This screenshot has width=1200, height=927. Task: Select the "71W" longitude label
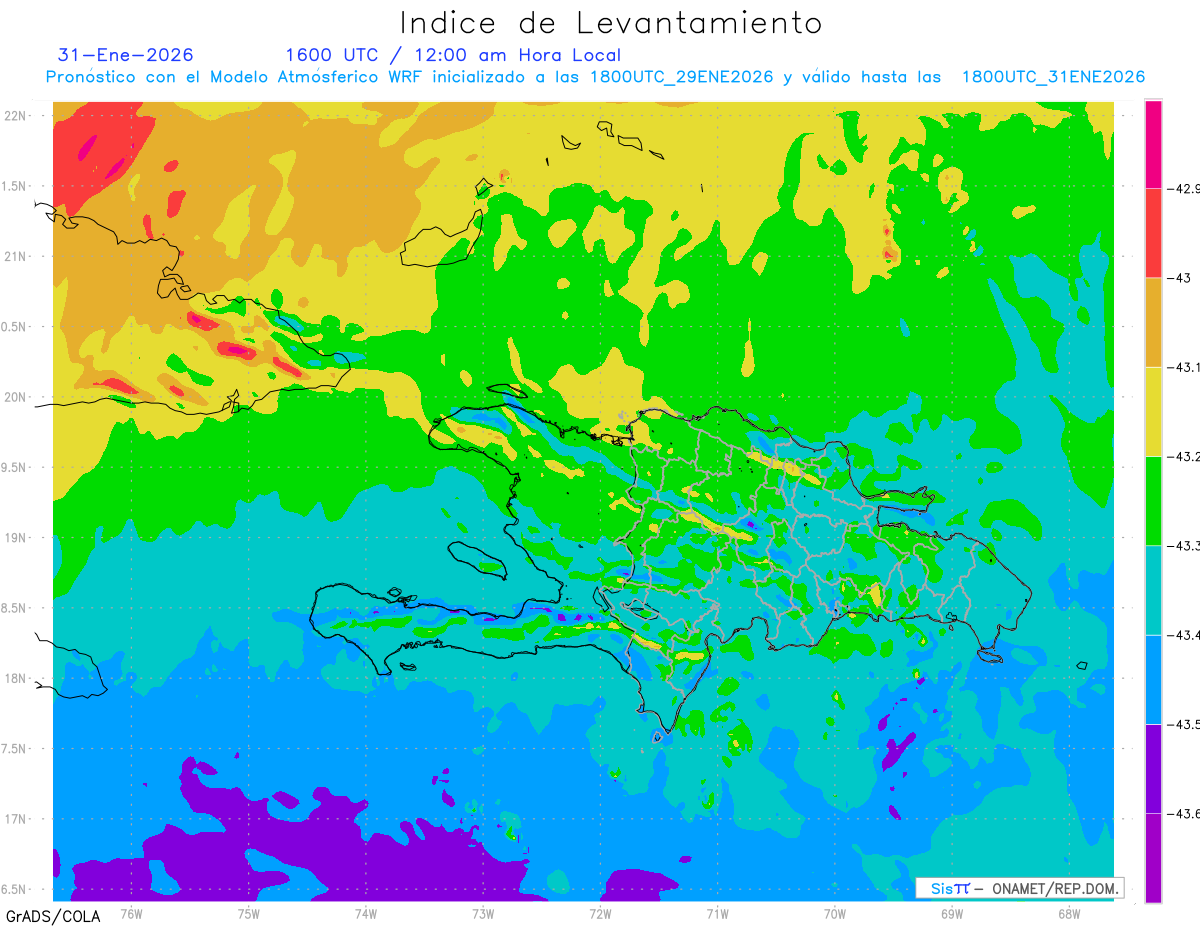point(717,913)
